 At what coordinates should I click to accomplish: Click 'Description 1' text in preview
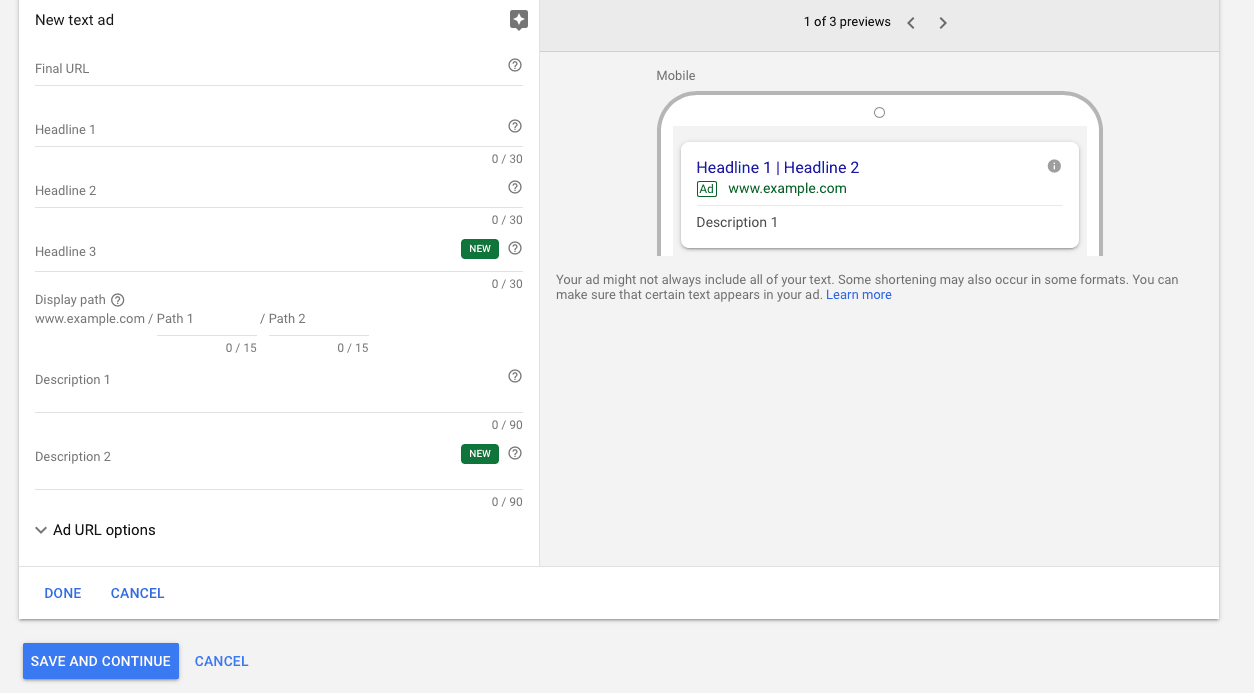(x=737, y=222)
